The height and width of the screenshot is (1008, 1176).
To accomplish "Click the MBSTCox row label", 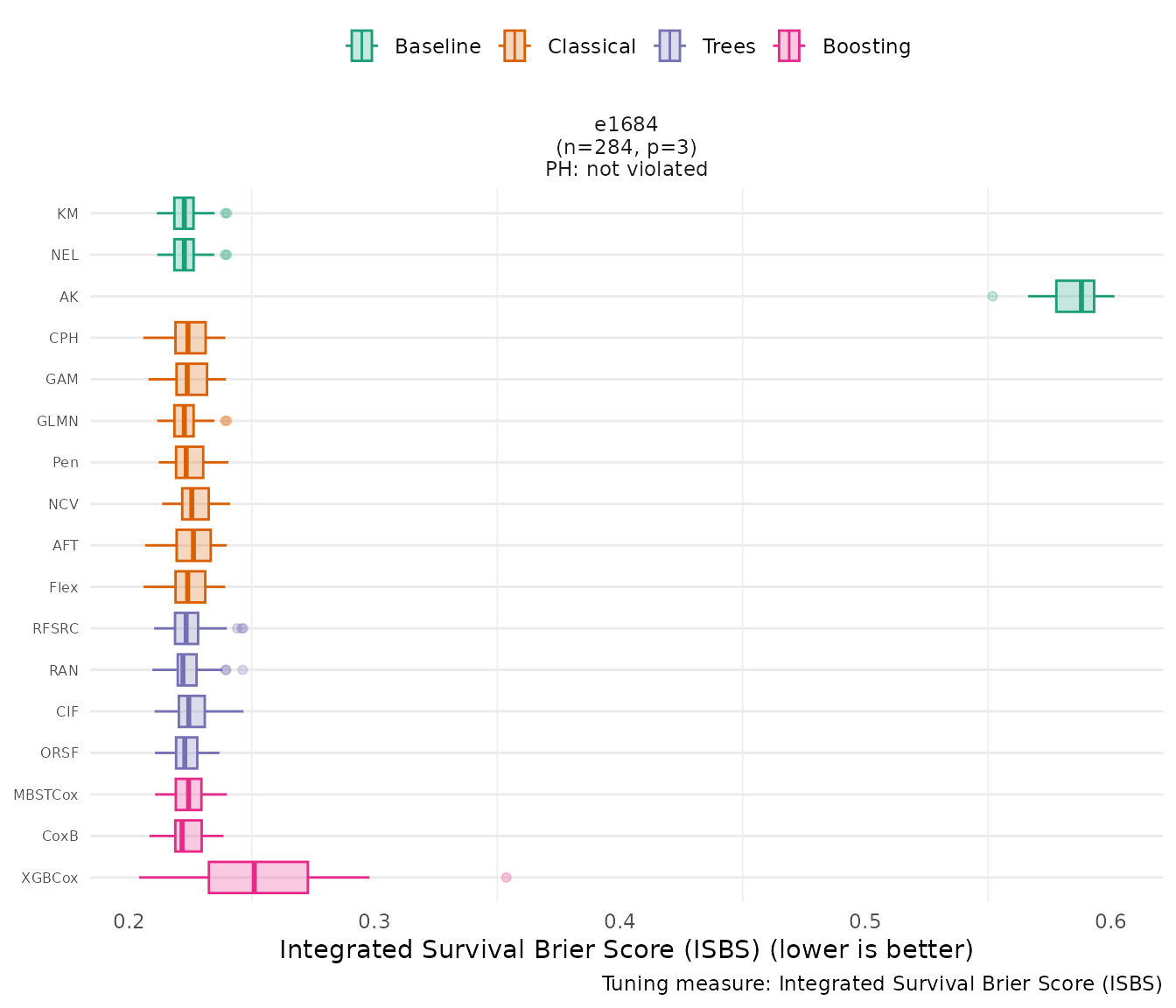I will 45,794.
